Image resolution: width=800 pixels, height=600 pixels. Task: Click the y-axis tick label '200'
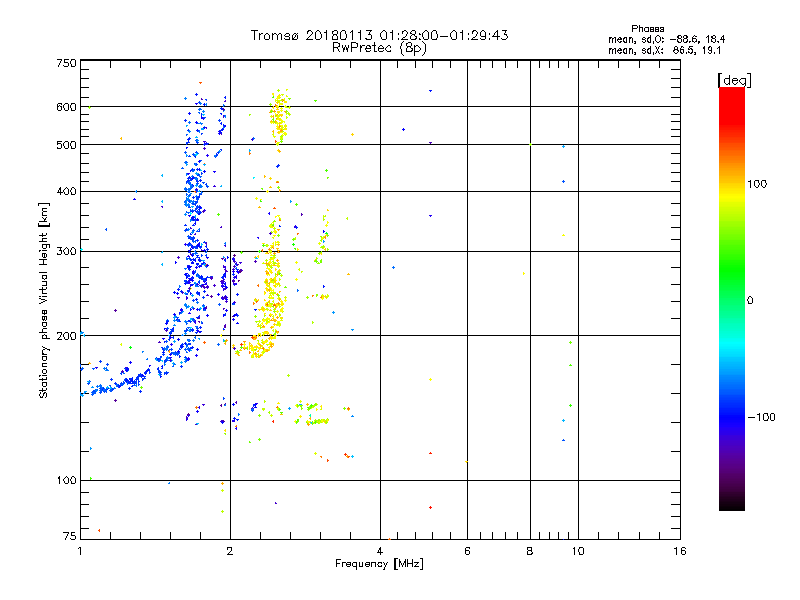pos(66,336)
